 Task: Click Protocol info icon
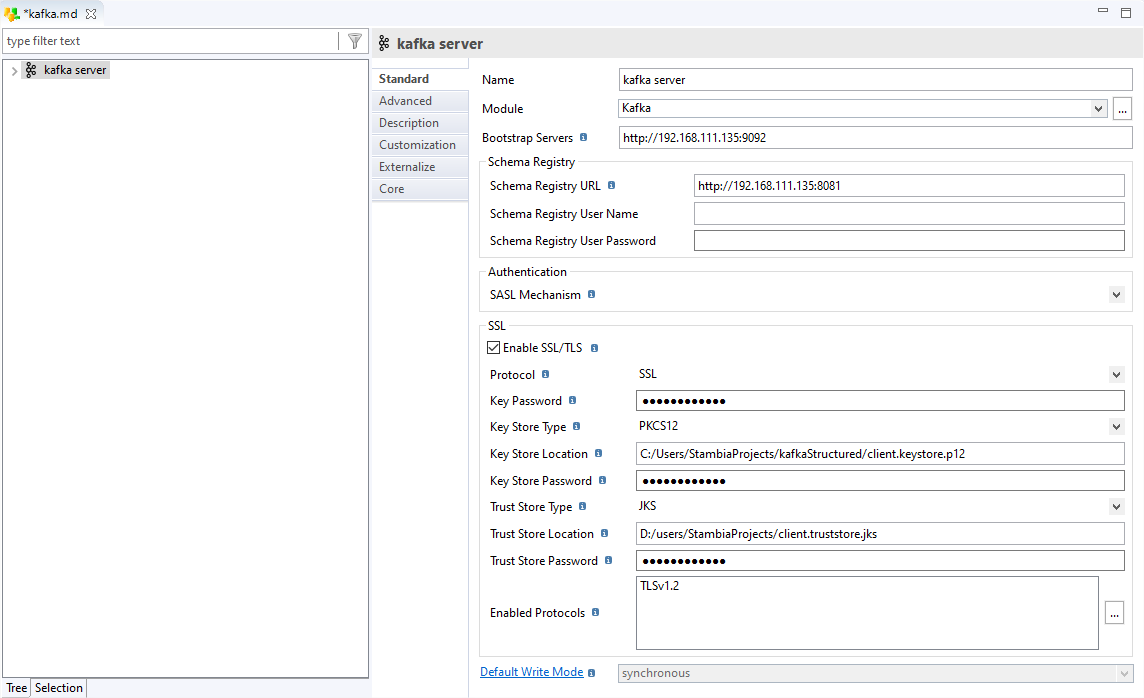(546, 374)
